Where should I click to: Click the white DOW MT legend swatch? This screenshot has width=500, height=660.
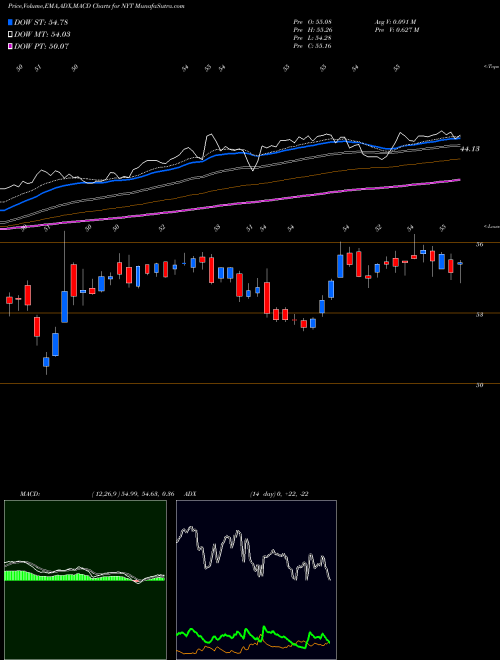(10, 35)
